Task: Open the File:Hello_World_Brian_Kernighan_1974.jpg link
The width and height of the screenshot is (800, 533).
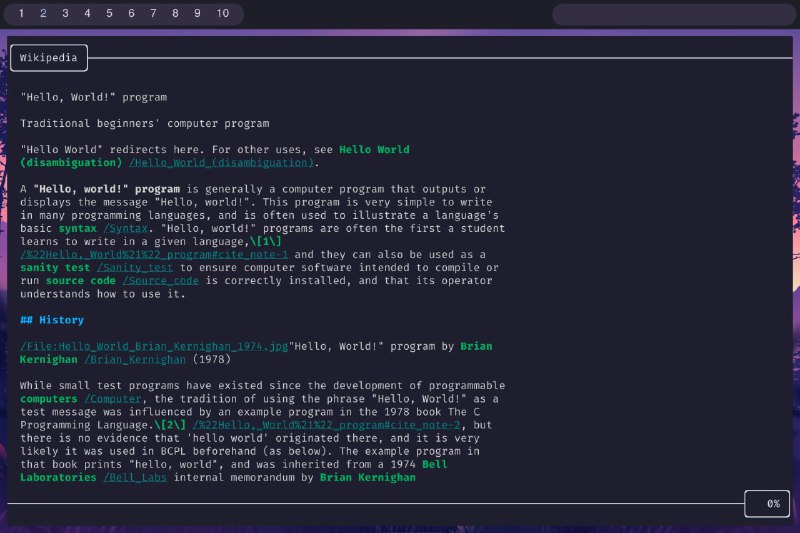Action: pyautogui.click(x=154, y=346)
